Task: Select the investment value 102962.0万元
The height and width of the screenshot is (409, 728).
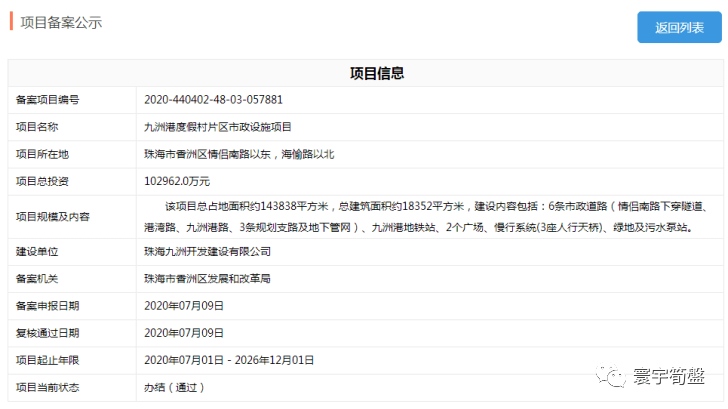Action: pyautogui.click(x=177, y=182)
